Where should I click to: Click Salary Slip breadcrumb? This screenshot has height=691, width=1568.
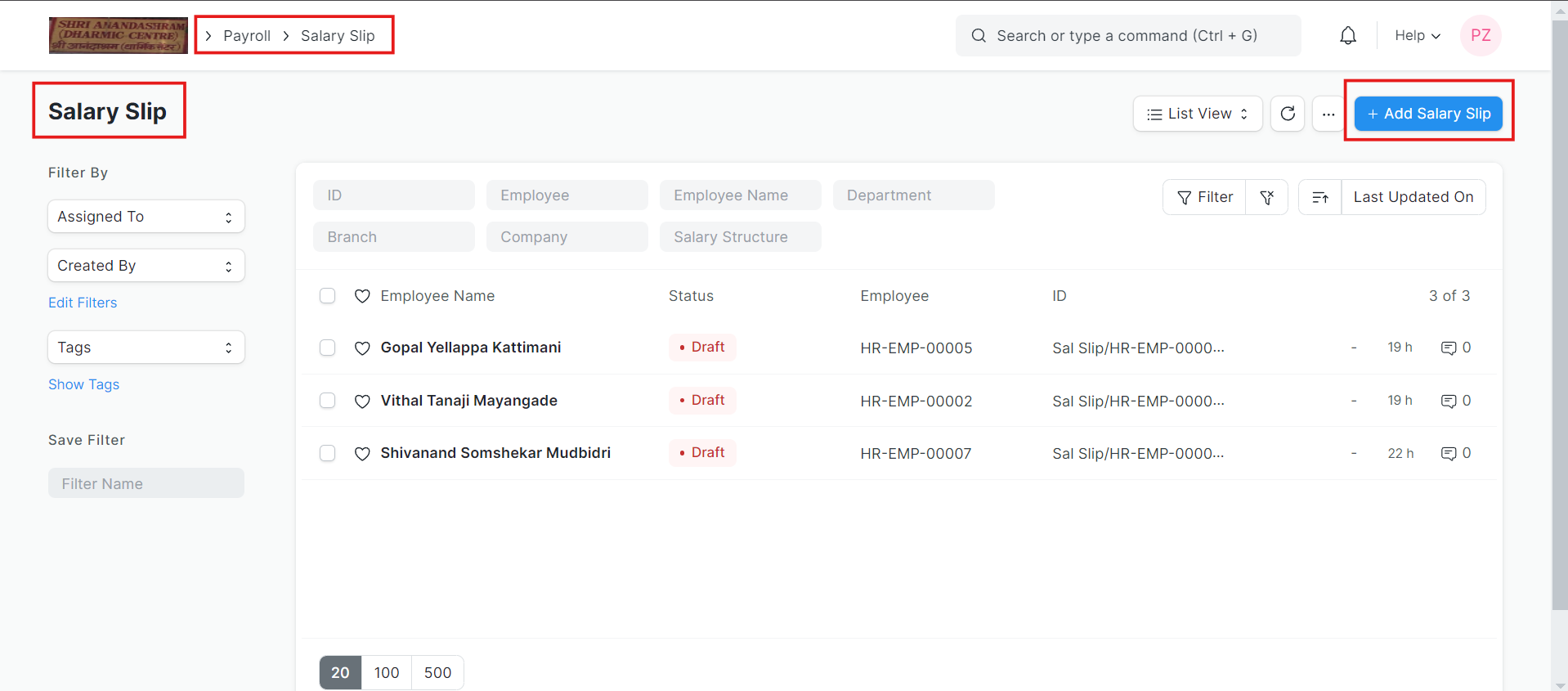[x=338, y=36]
